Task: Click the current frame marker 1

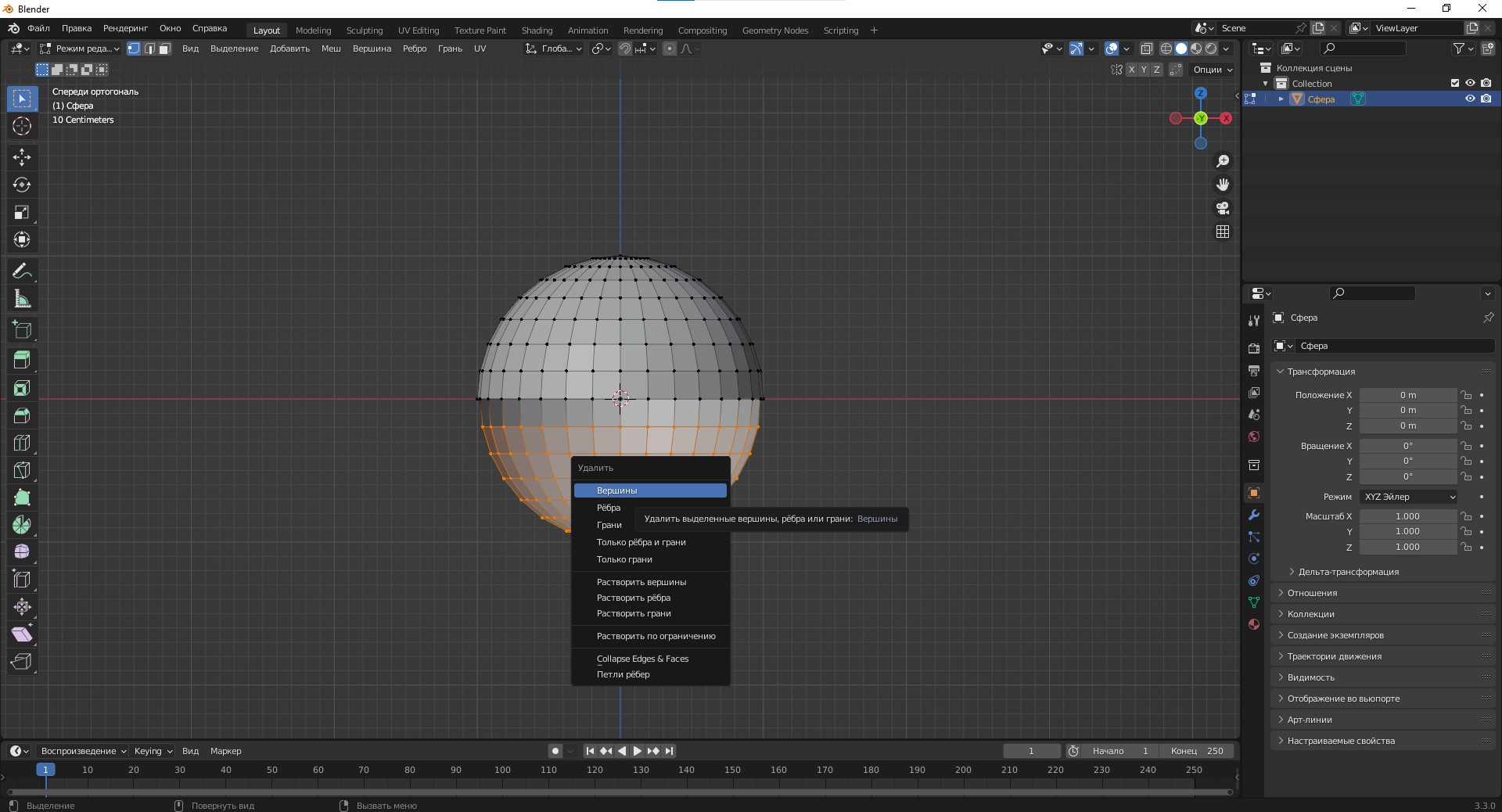Action: (45, 770)
